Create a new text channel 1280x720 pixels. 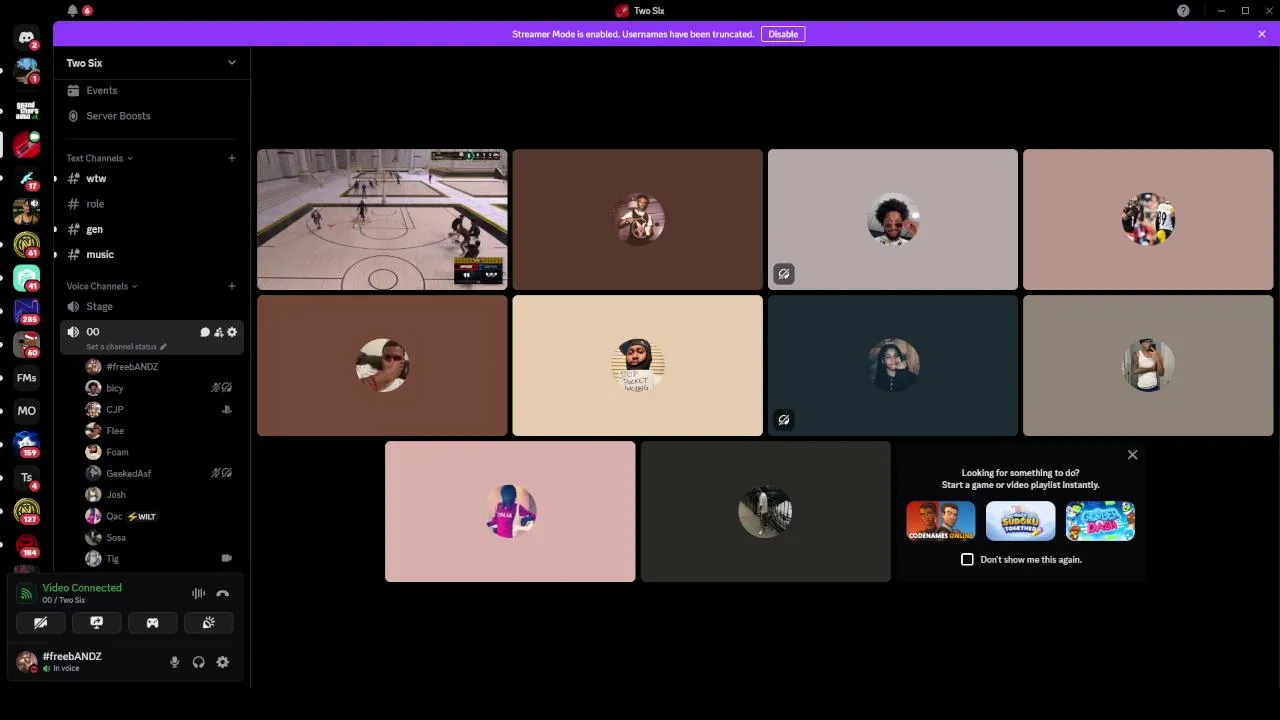click(x=232, y=158)
